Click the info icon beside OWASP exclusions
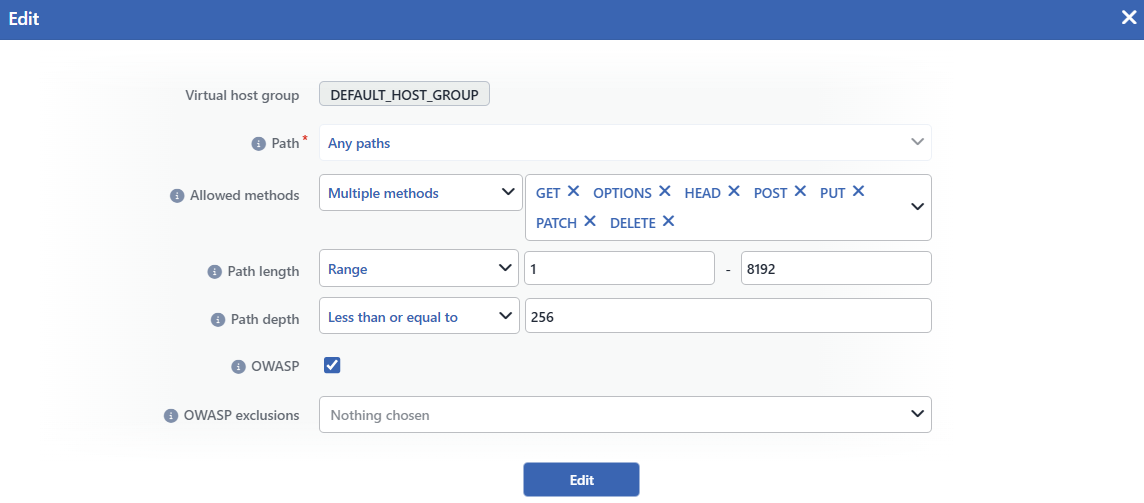Image resolution: width=1144 pixels, height=503 pixels. point(170,415)
